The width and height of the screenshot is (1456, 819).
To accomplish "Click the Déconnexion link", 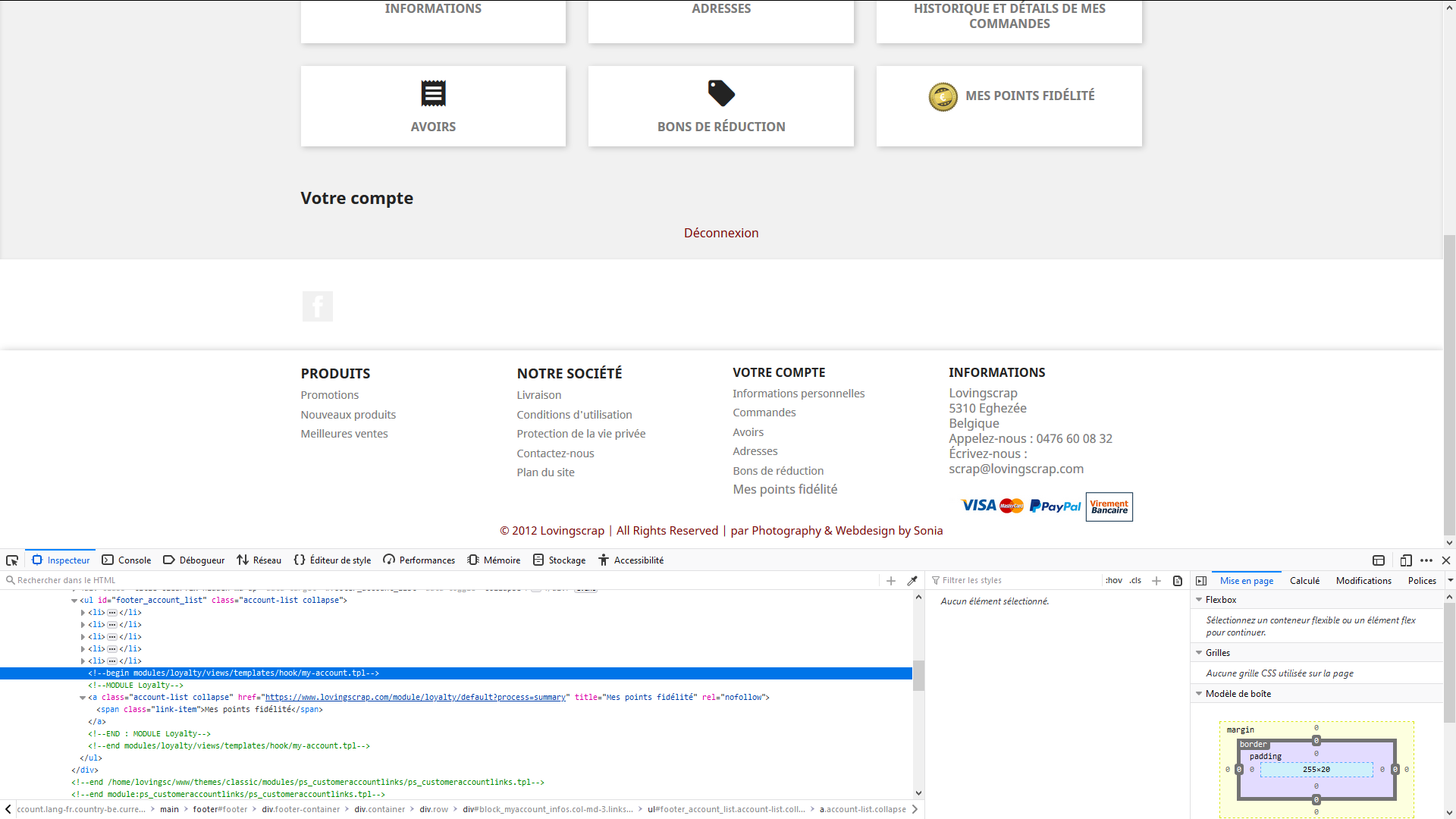I will 720,233.
